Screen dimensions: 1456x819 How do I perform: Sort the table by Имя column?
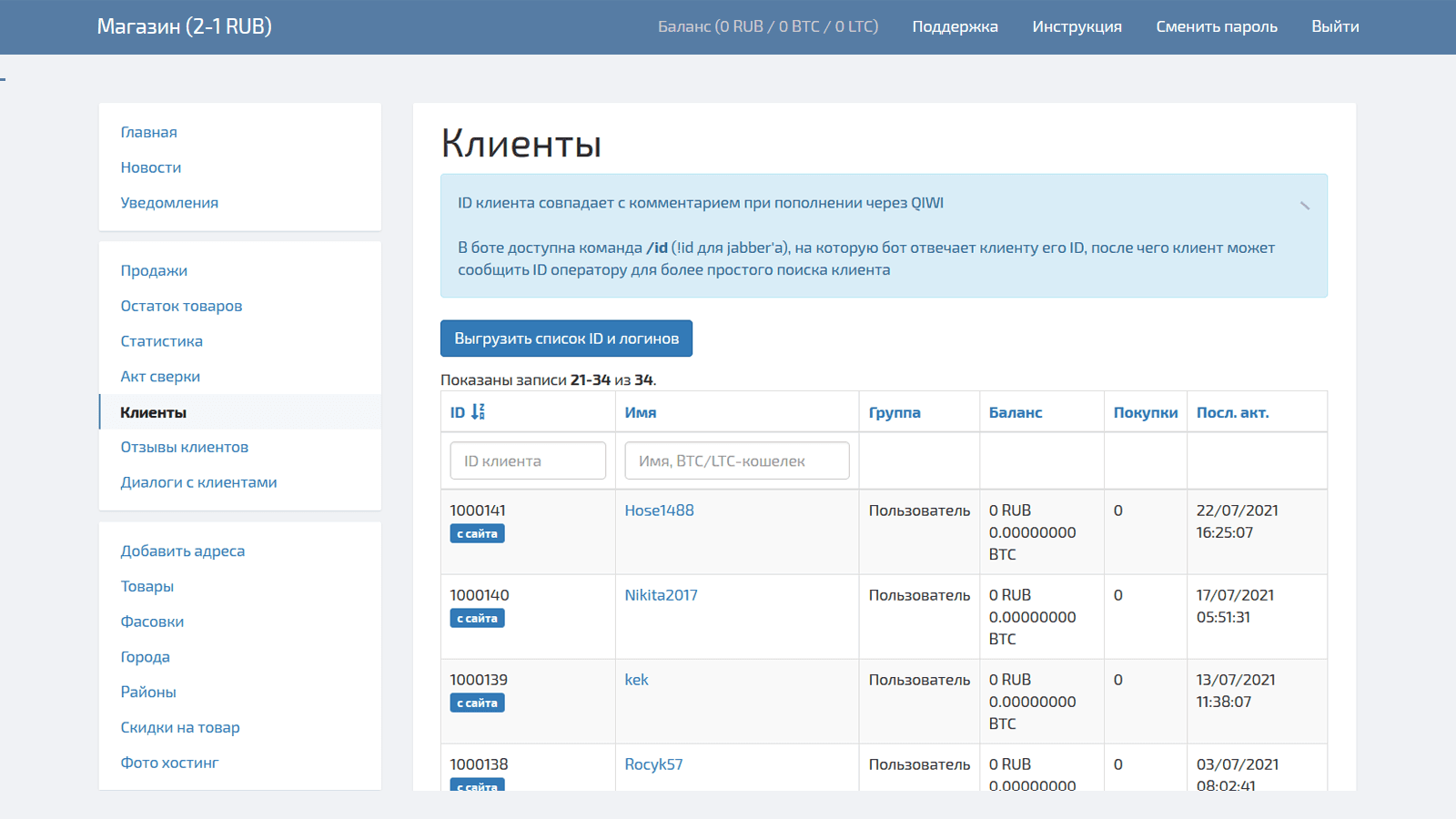pyautogui.click(x=641, y=412)
